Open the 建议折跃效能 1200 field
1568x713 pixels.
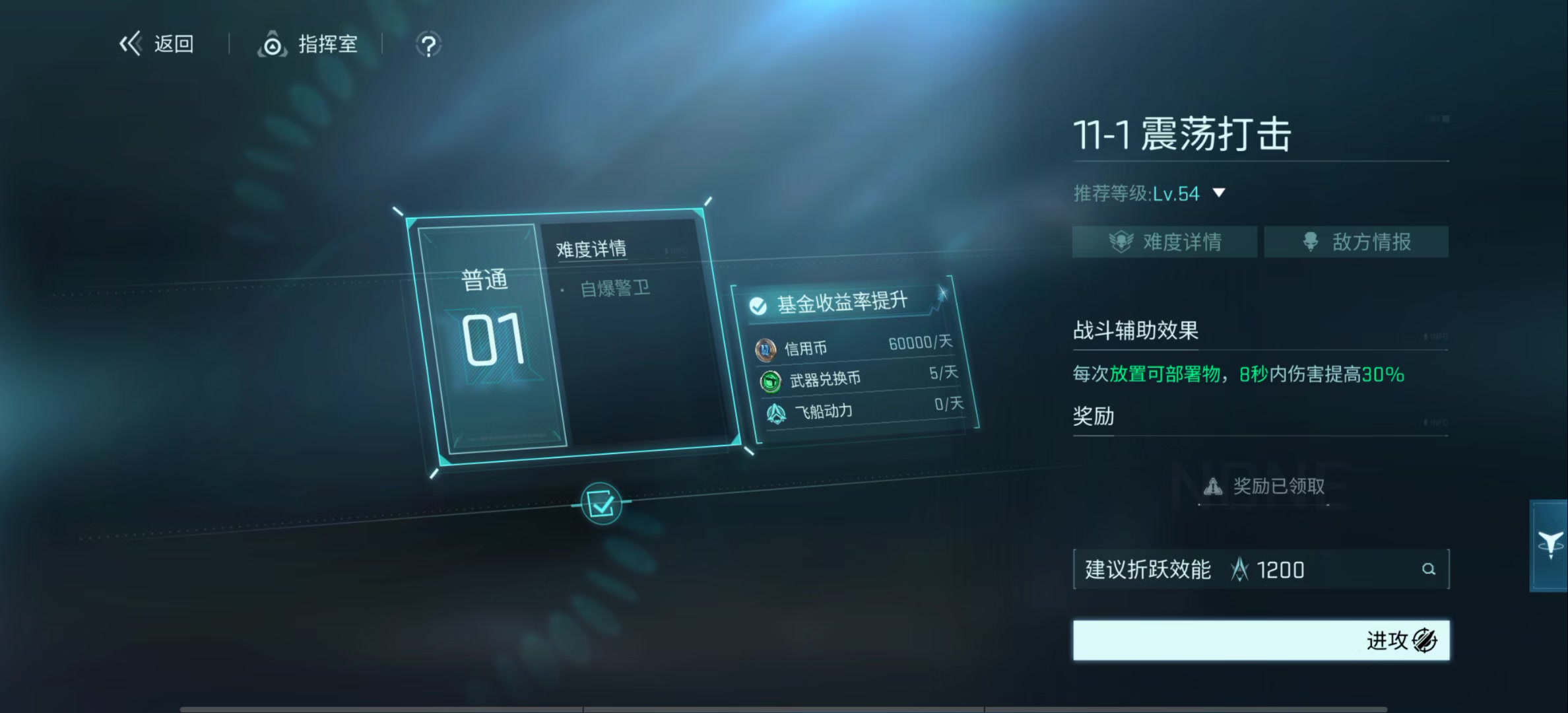pyautogui.click(x=1261, y=569)
